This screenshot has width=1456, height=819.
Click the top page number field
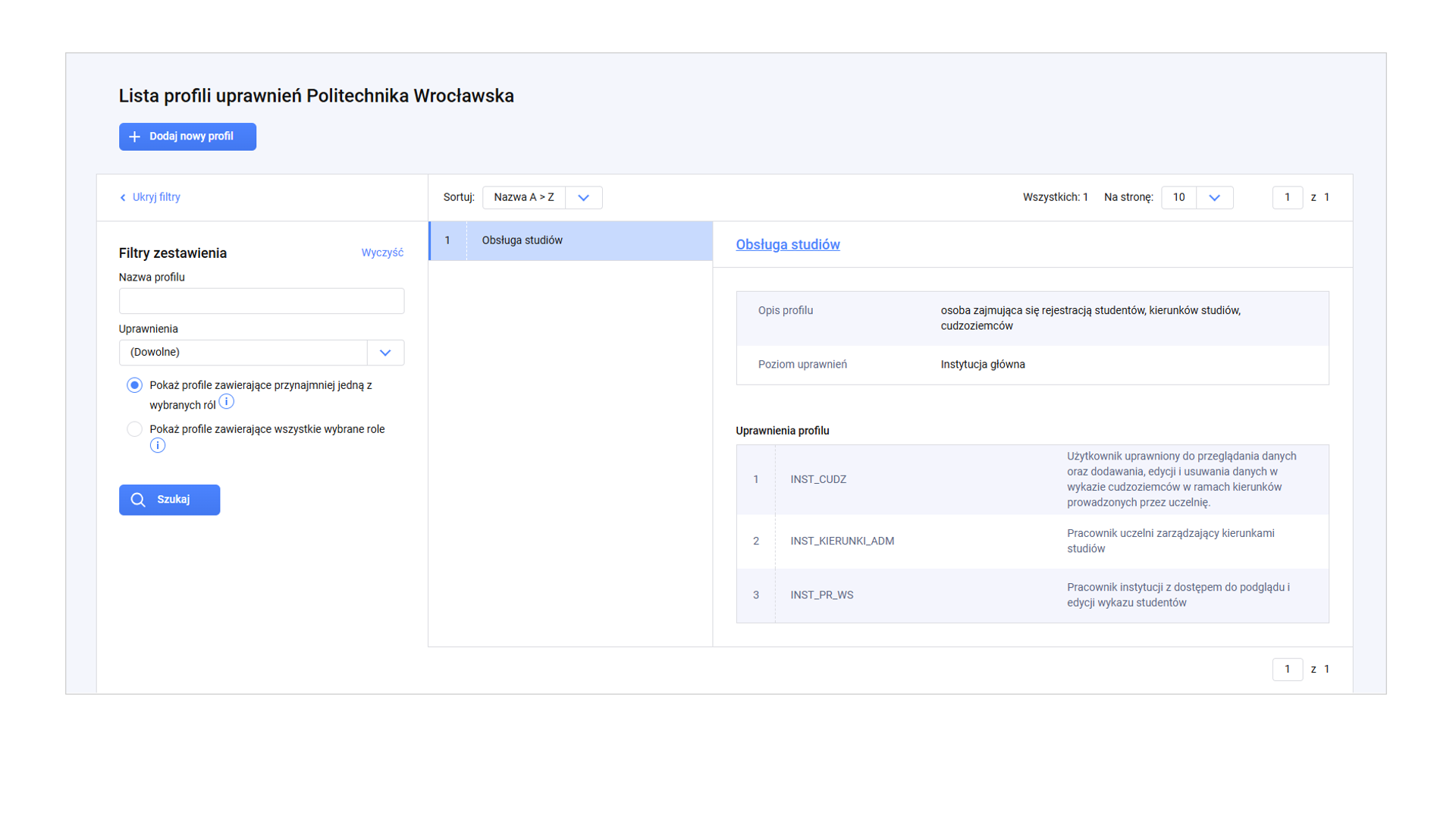pyautogui.click(x=1287, y=197)
